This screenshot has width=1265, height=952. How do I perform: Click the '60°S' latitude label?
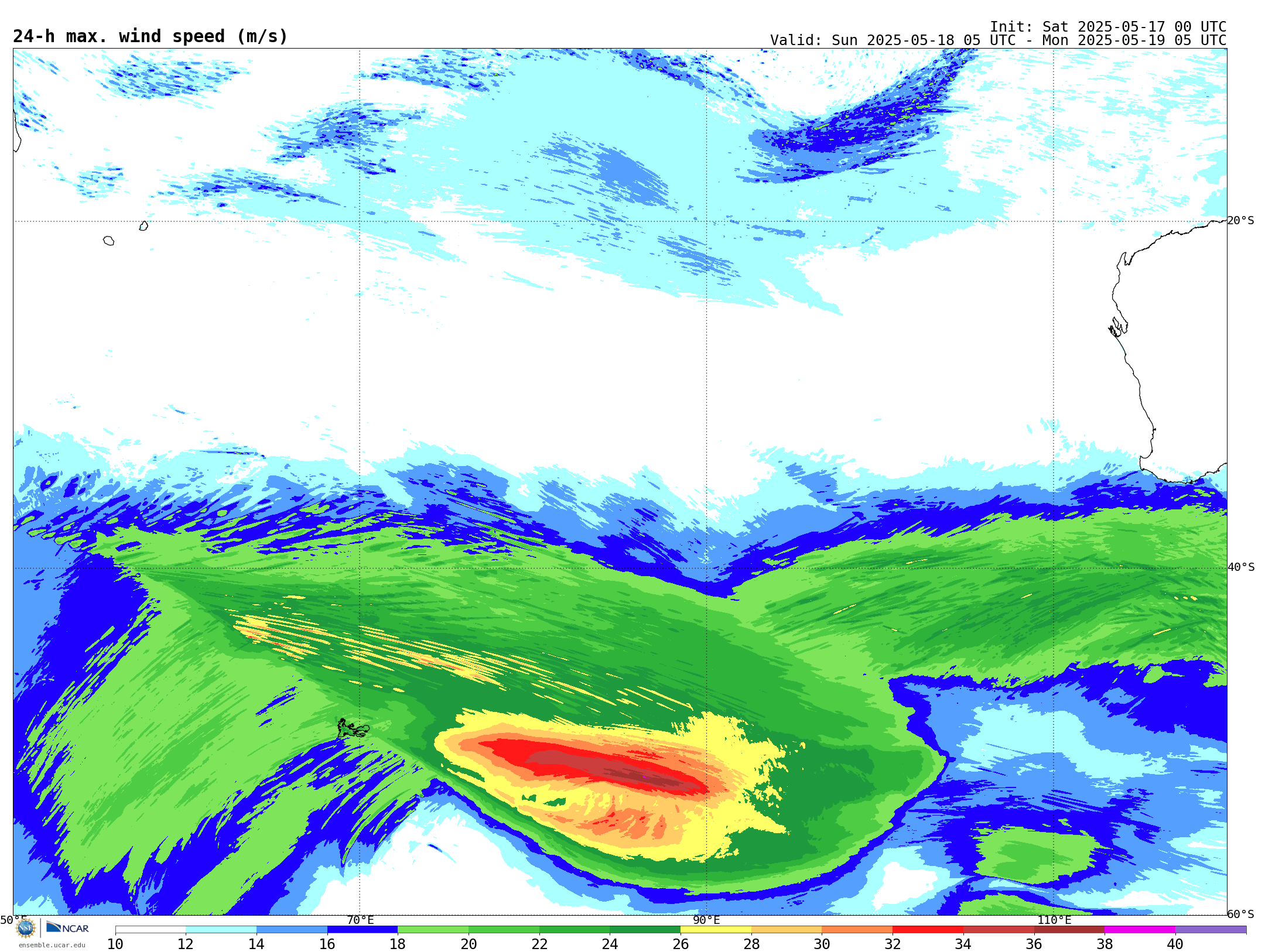pyautogui.click(x=1240, y=914)
